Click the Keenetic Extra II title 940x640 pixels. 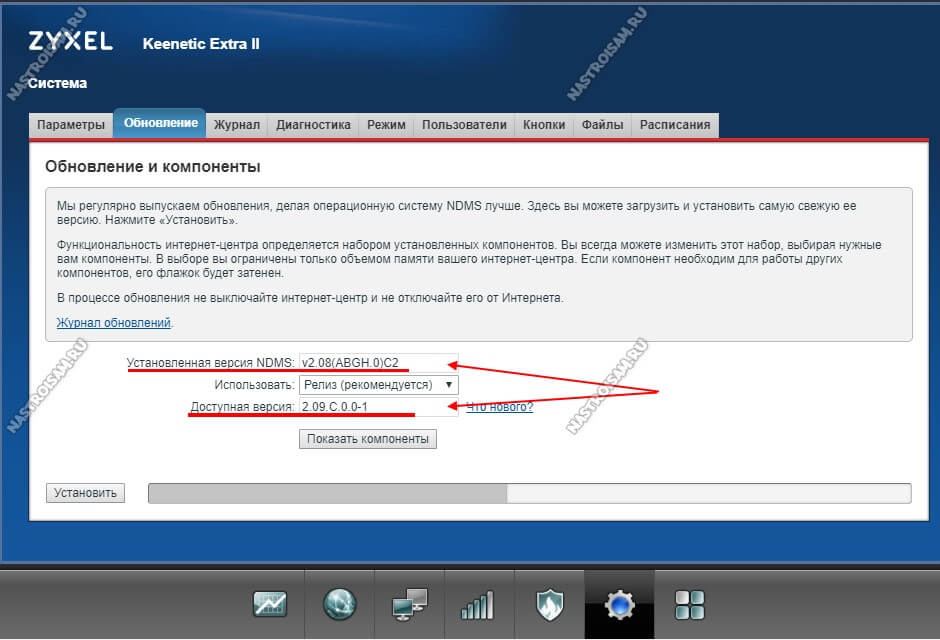coord(201,44)
